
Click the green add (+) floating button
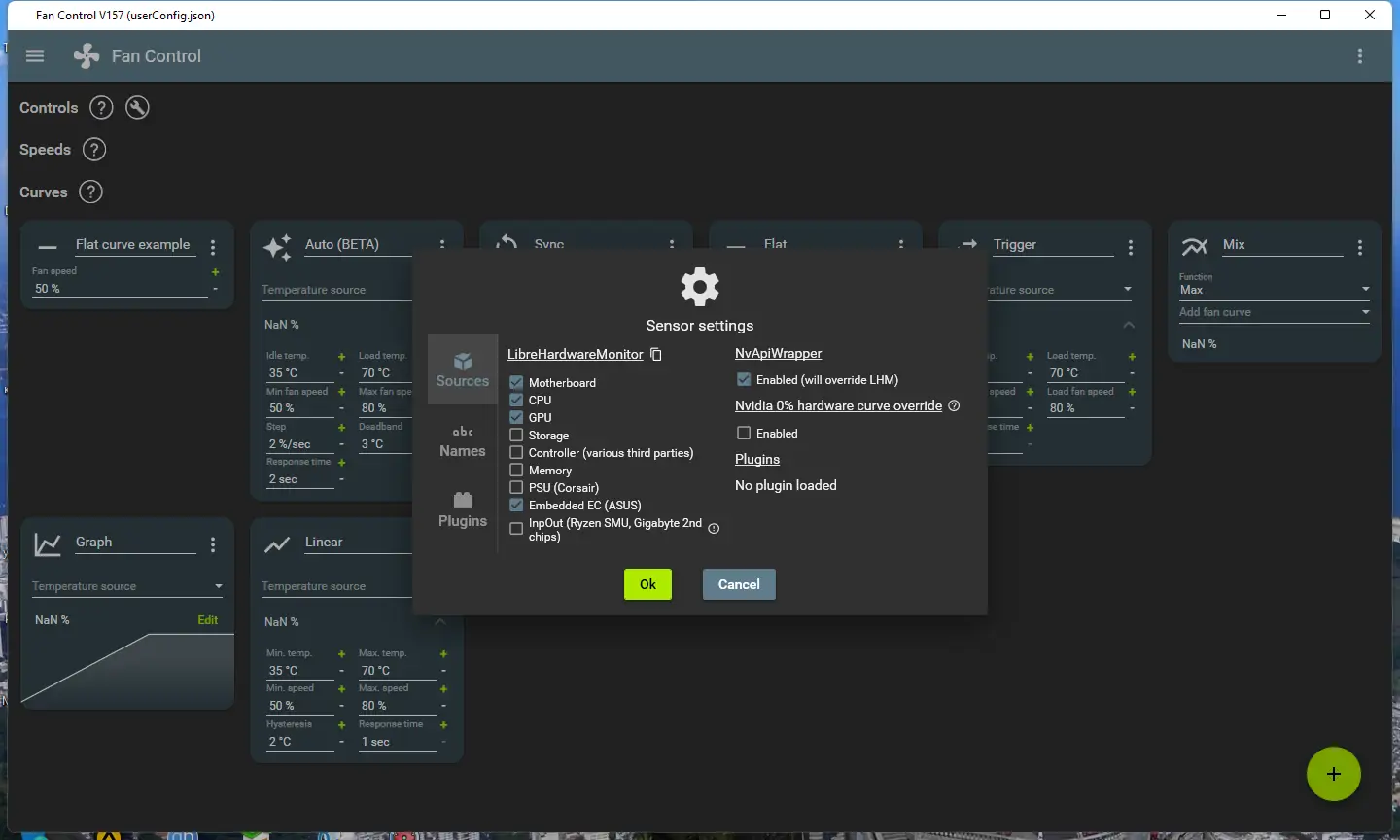pyautogui.click(x=1334, y=774)
